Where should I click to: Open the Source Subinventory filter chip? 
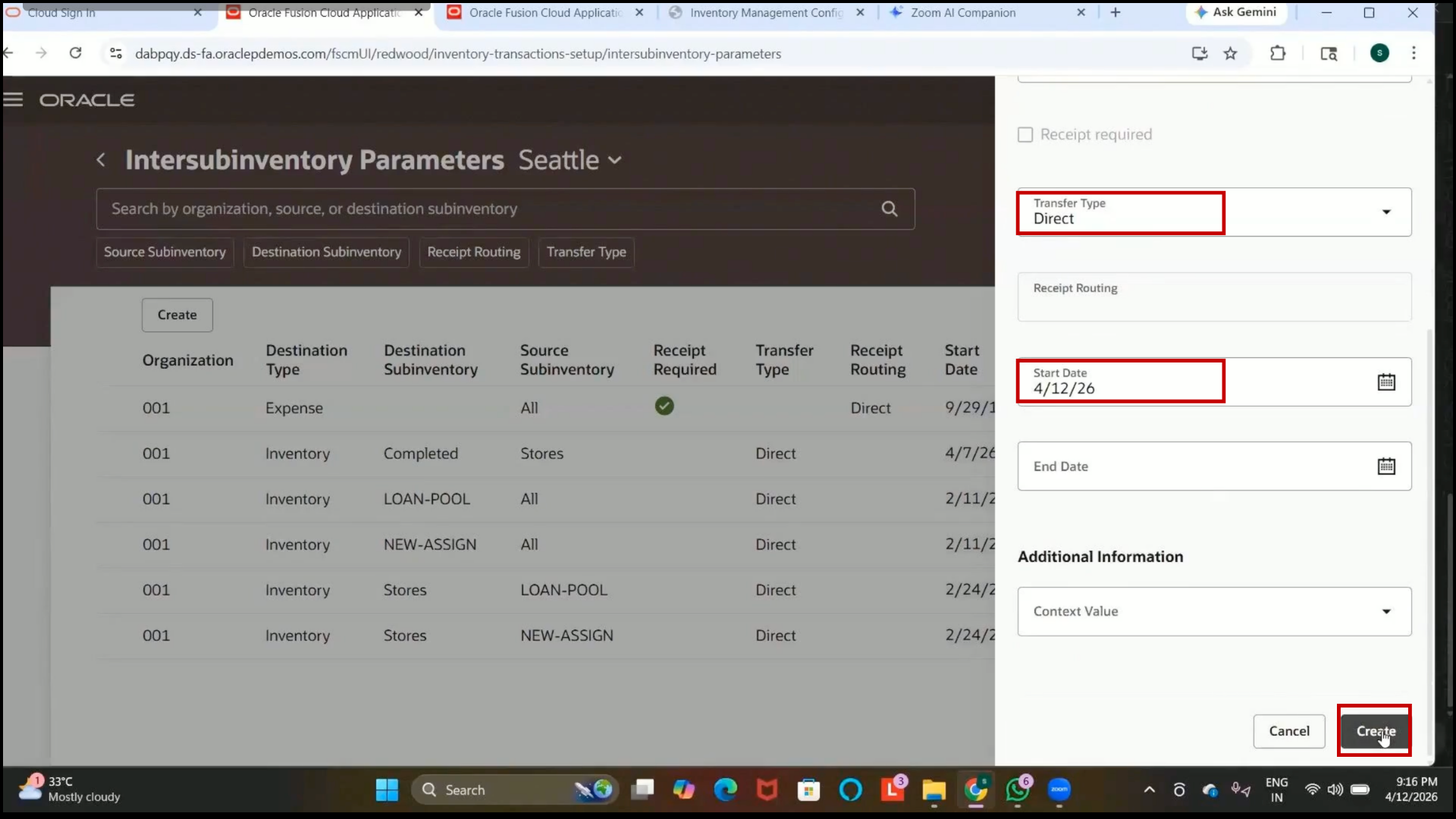point(165,253)
